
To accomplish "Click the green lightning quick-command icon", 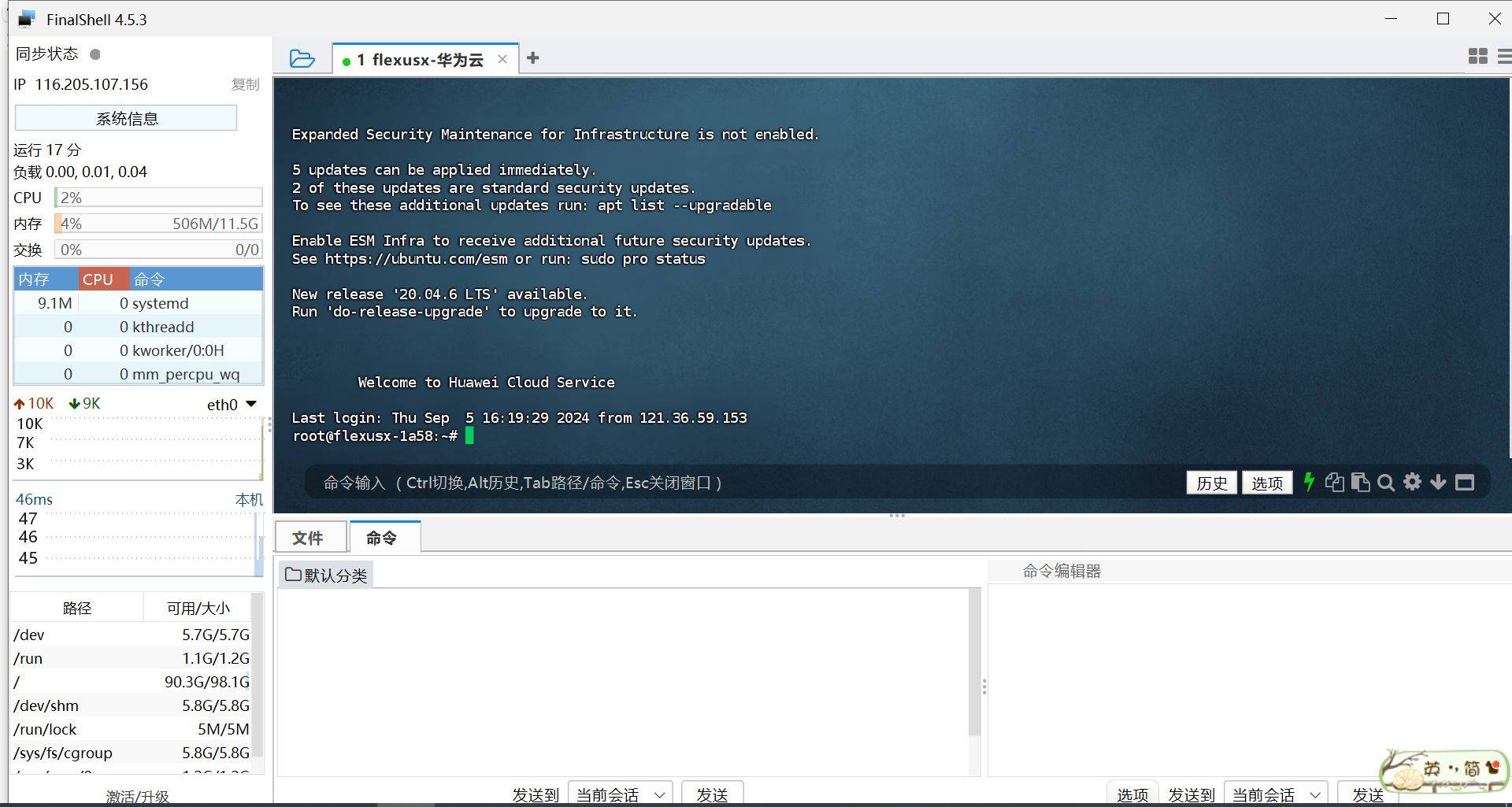I will (x=1309, y=482).
